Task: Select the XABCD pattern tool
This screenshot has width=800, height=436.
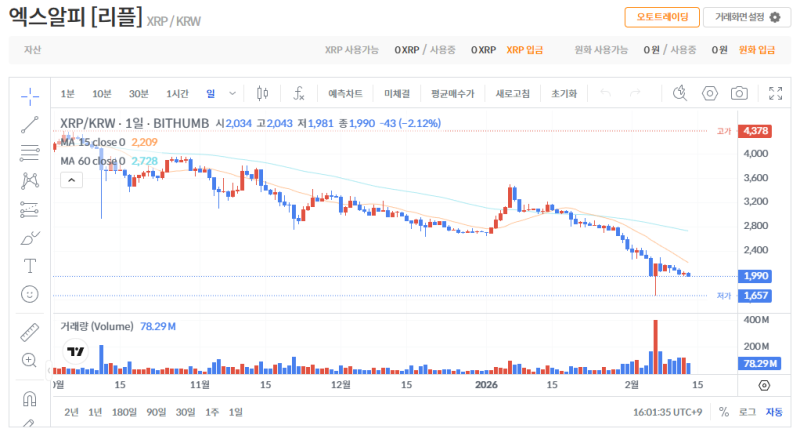Action: click(30, 181)
